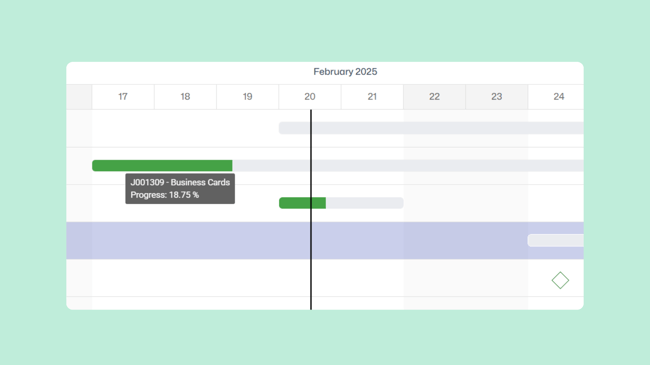Click the February 2025 month title
This screenshot has height=365, width=650.
coord(345,72)
